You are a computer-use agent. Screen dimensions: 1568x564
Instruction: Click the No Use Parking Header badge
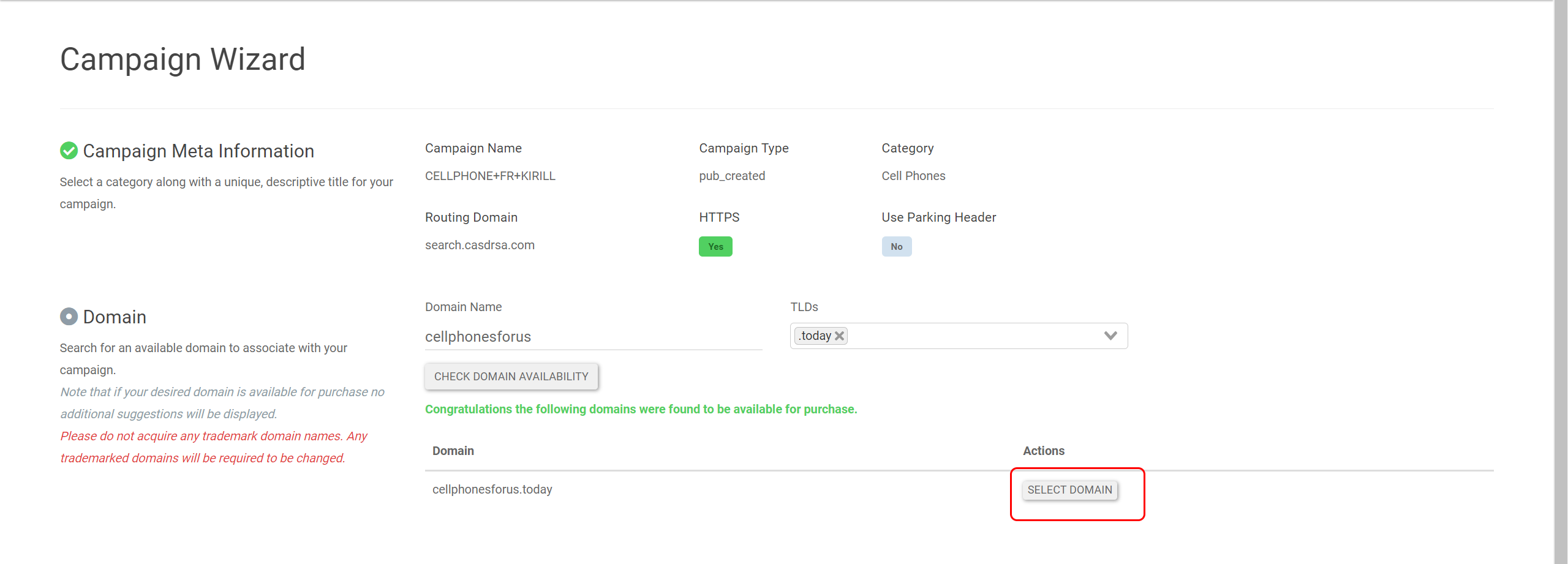click(x=896, y=247)
